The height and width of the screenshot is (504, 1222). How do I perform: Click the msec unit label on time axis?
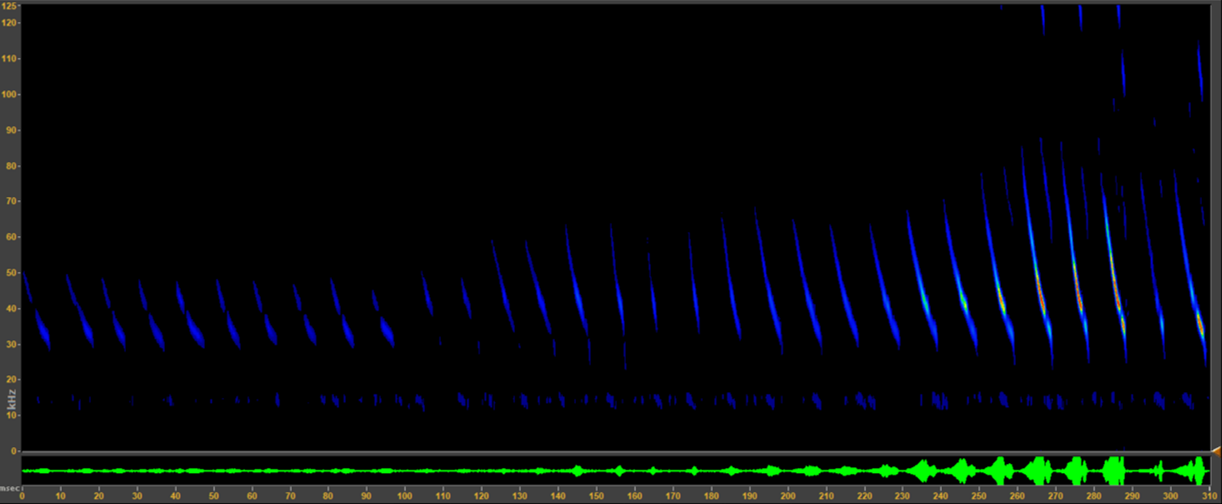(10, 487)
